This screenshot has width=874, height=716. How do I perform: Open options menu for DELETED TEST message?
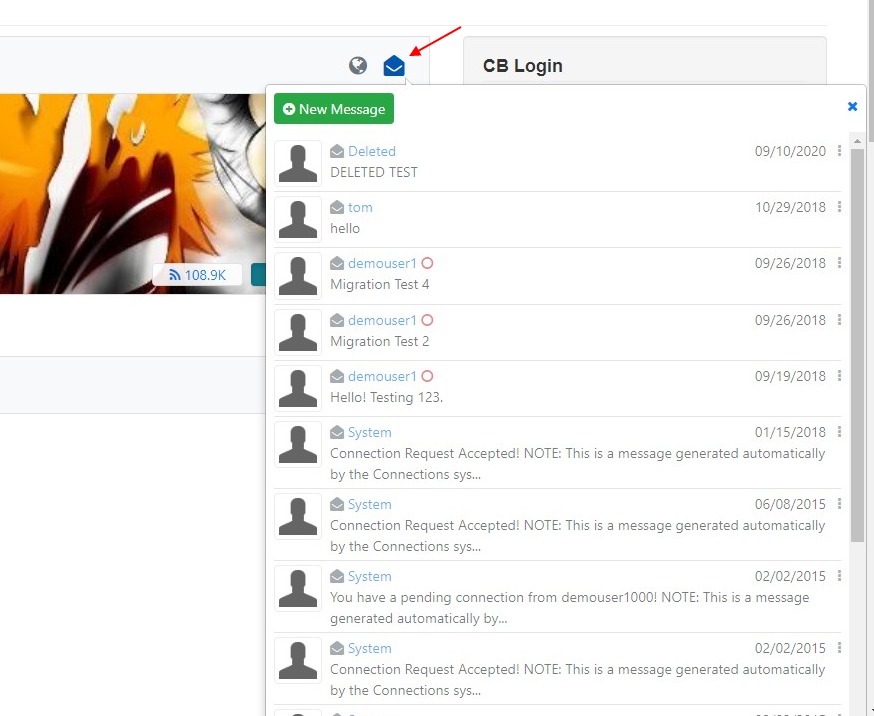[839, 151]
